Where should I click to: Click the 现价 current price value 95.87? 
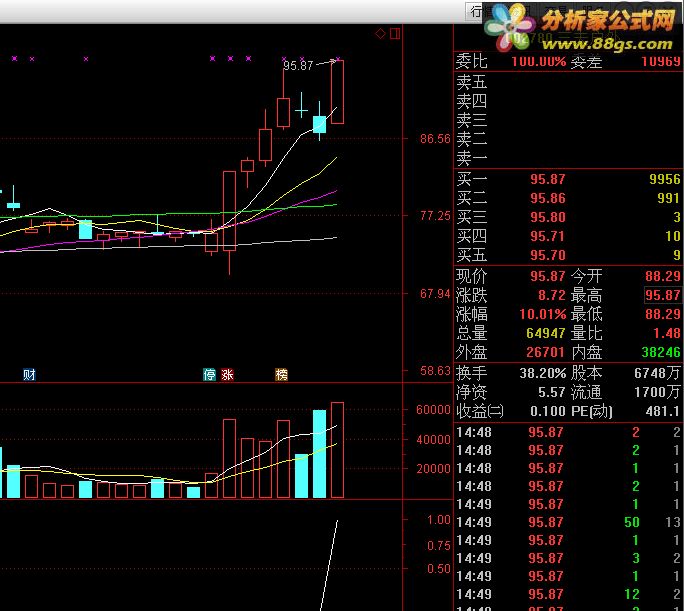click(x=547, y=276)
